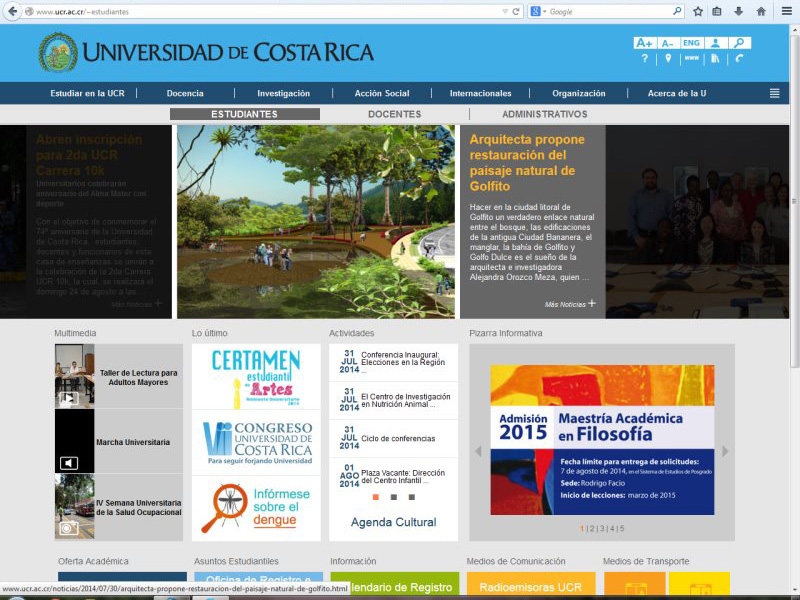Switch to the DOCENTES tab
Screen dimensions: 800x600
pos(395,114)
